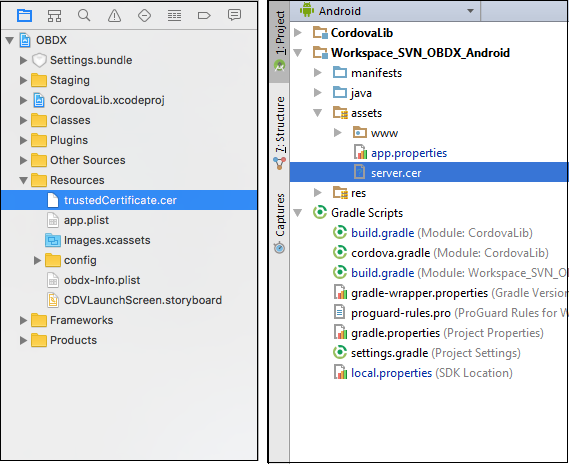Viewport: 569px width, 464px height.
Task: Click the proguard-rules.pro label
Action: pyautogui.click(x=401, y=313)
